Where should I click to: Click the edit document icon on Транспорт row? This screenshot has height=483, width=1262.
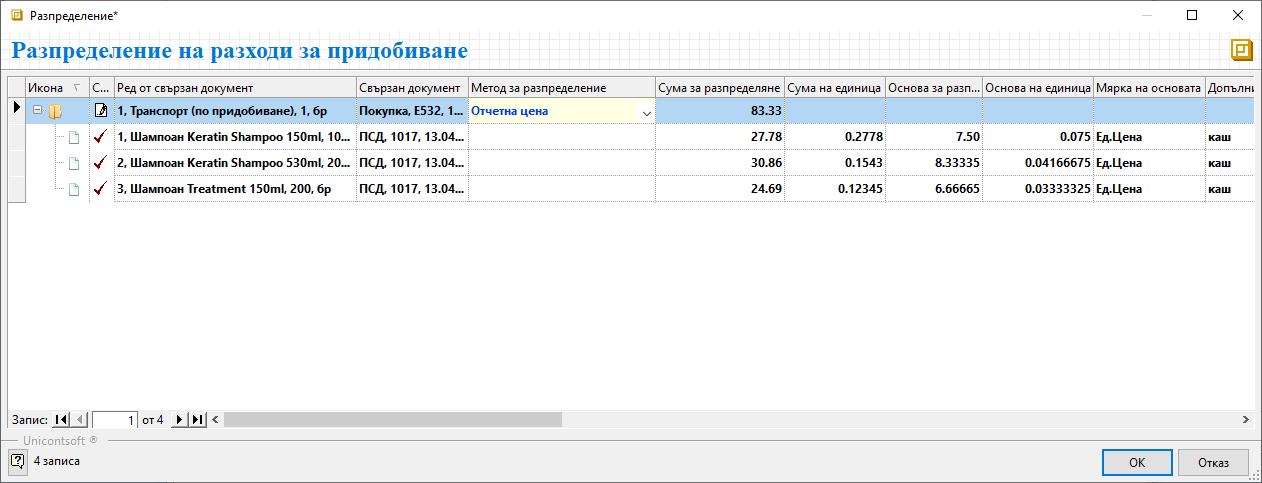101,111
